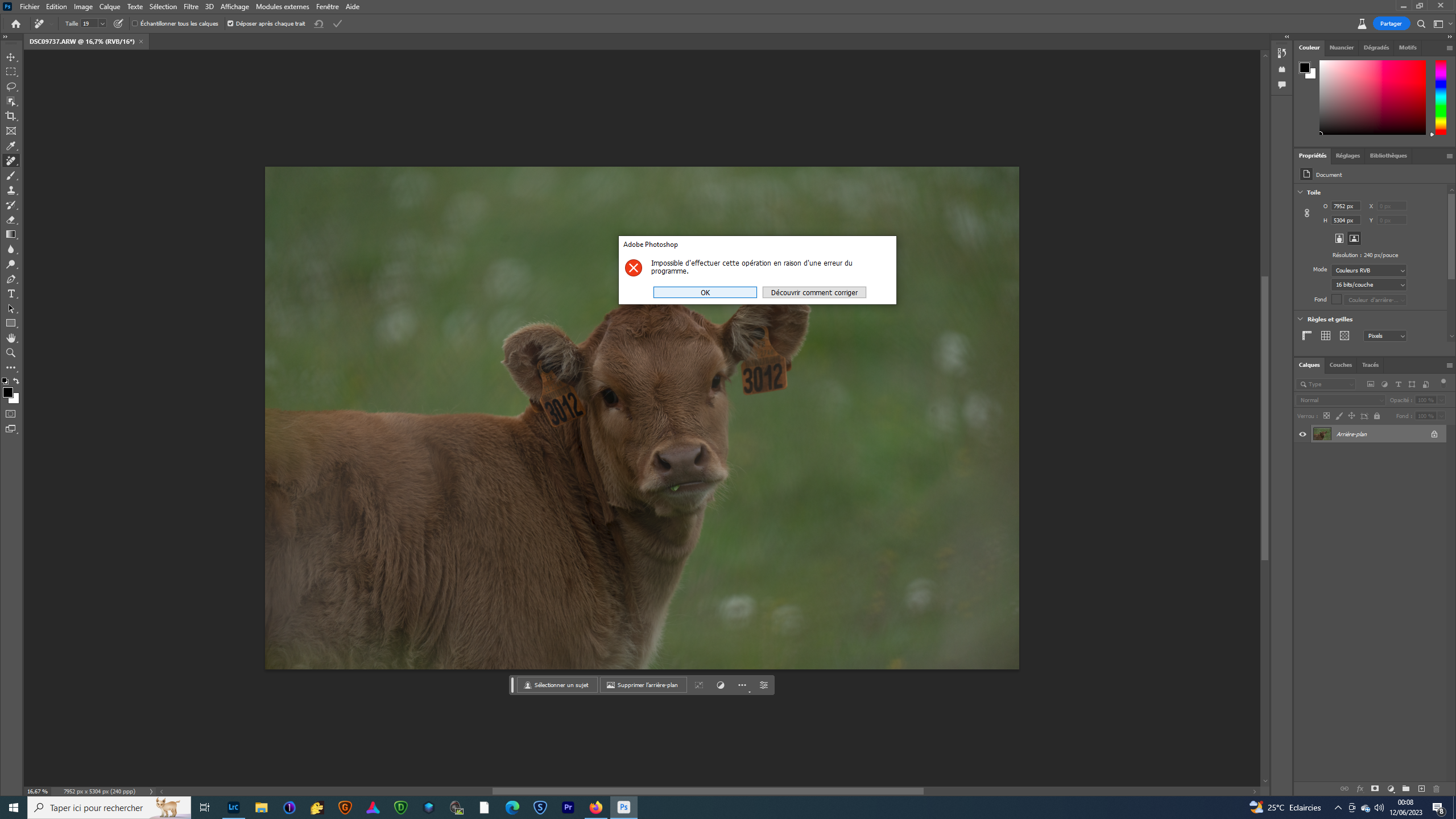Hide the Arrière-plan layer

[x=1302, y=434]
